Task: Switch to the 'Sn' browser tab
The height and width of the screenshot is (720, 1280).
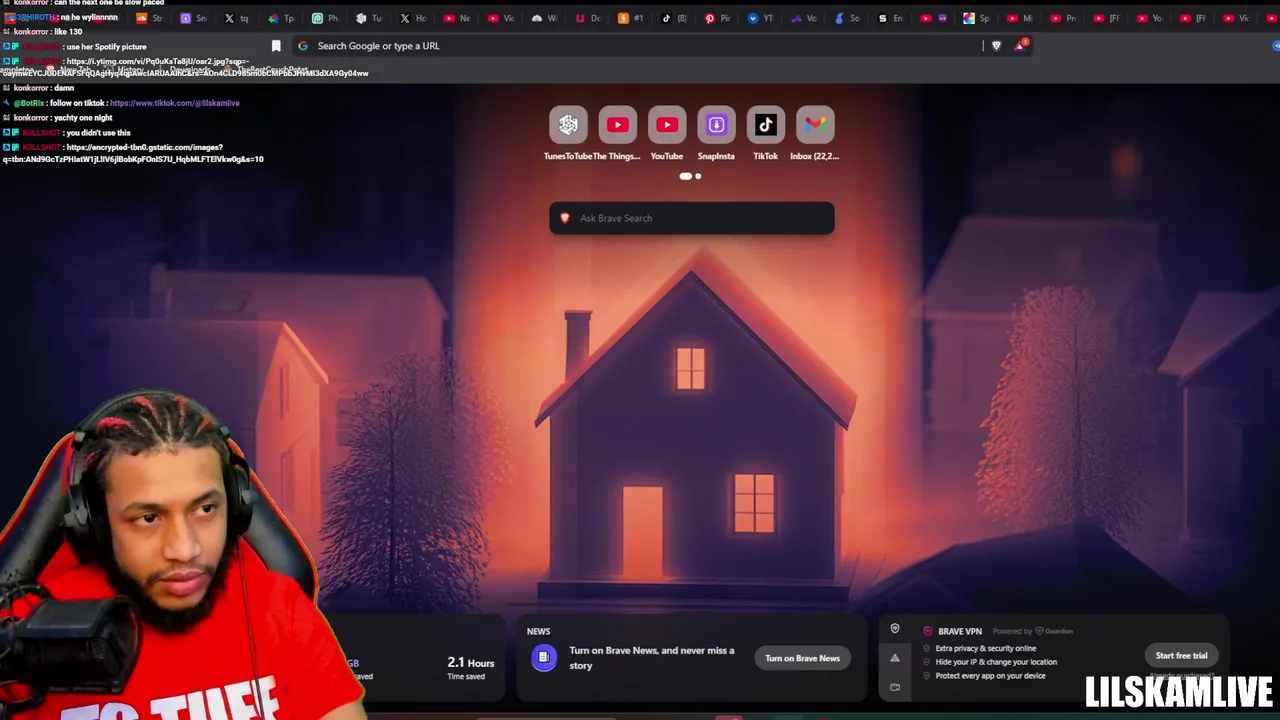Action: pos(193,18)
